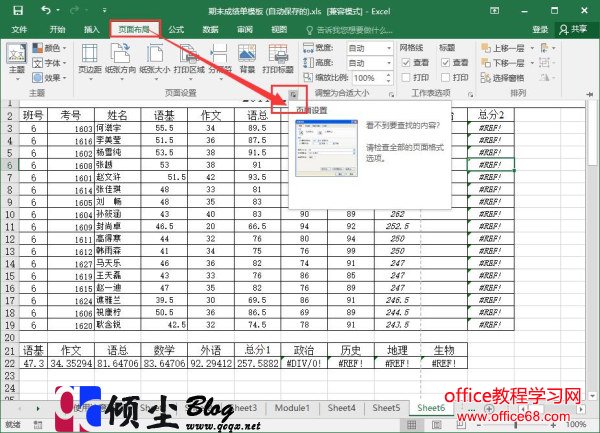Click Print Titles (打印标题) button
The height and width of the screenshot is (433, 600).
point(278,59)
